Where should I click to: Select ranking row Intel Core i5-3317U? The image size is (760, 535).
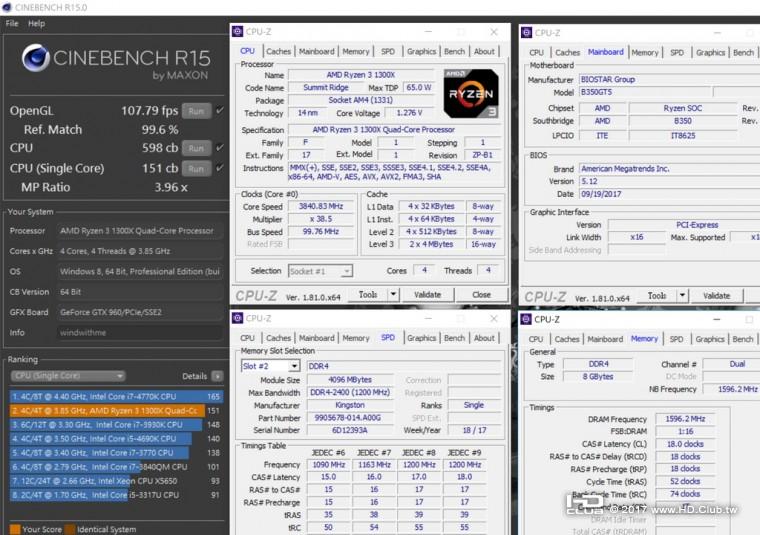[116, 495]
